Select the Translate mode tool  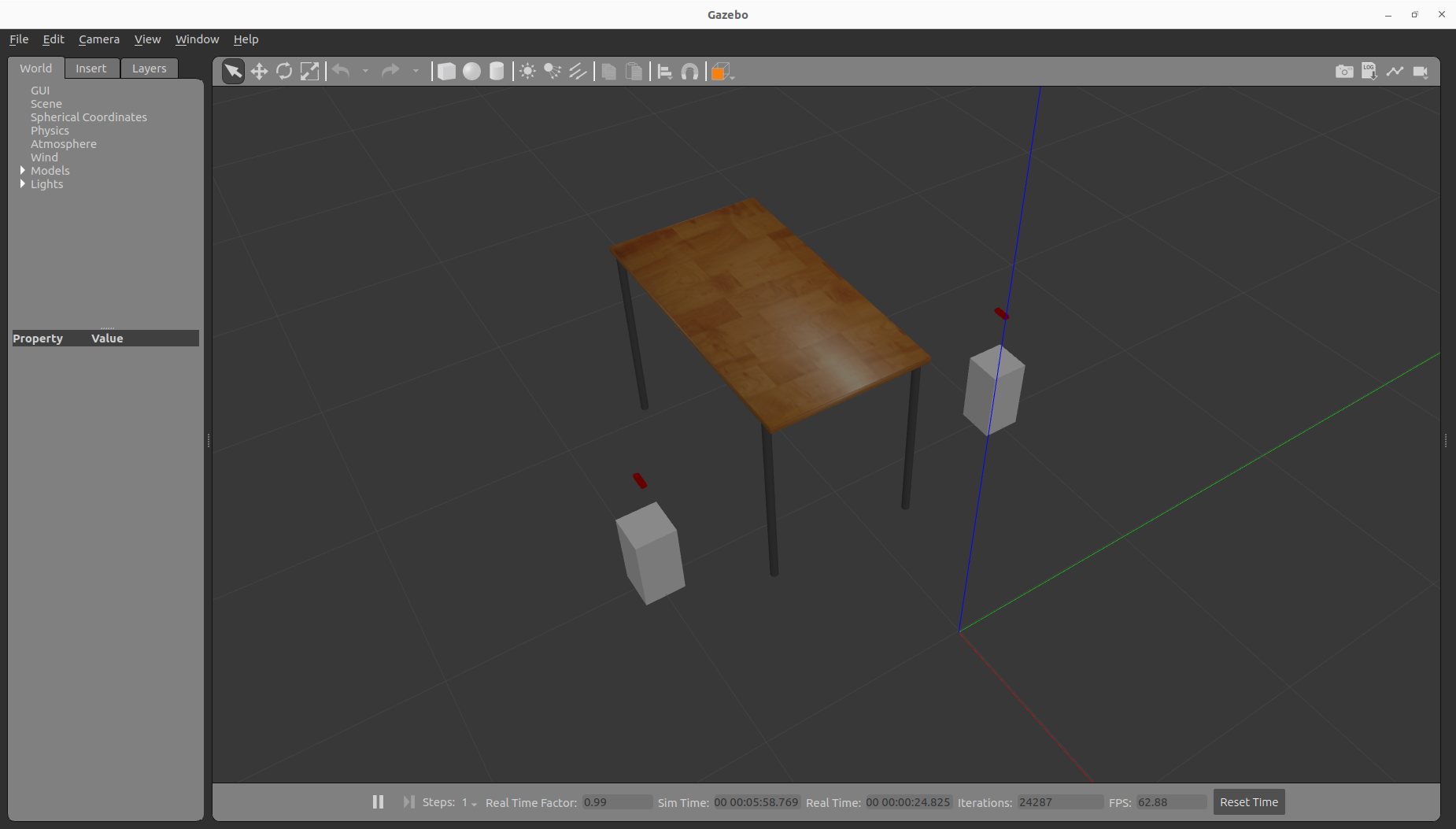pos(259,72)
